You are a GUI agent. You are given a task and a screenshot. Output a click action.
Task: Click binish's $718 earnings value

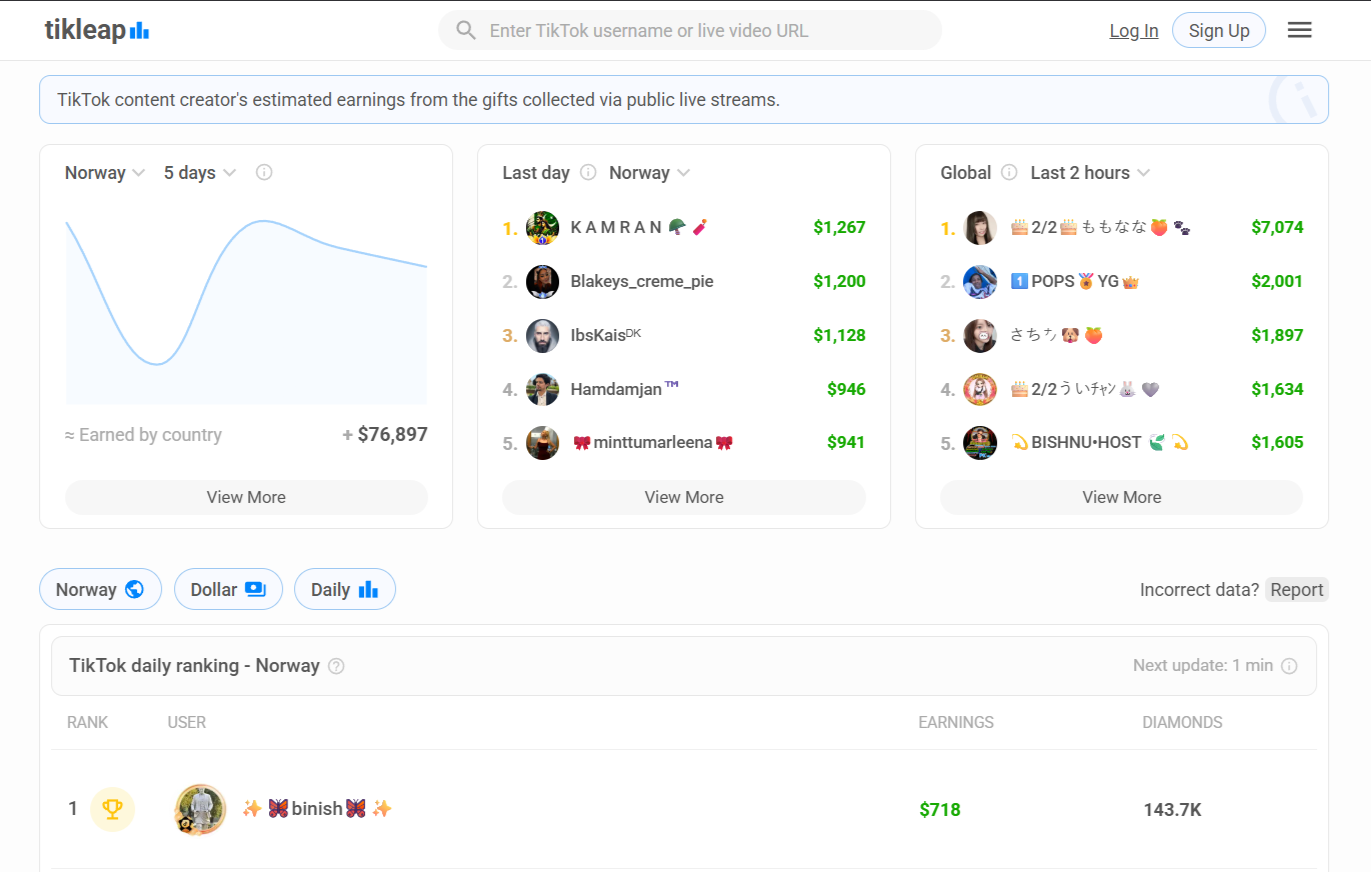click(x=940, y=810)
